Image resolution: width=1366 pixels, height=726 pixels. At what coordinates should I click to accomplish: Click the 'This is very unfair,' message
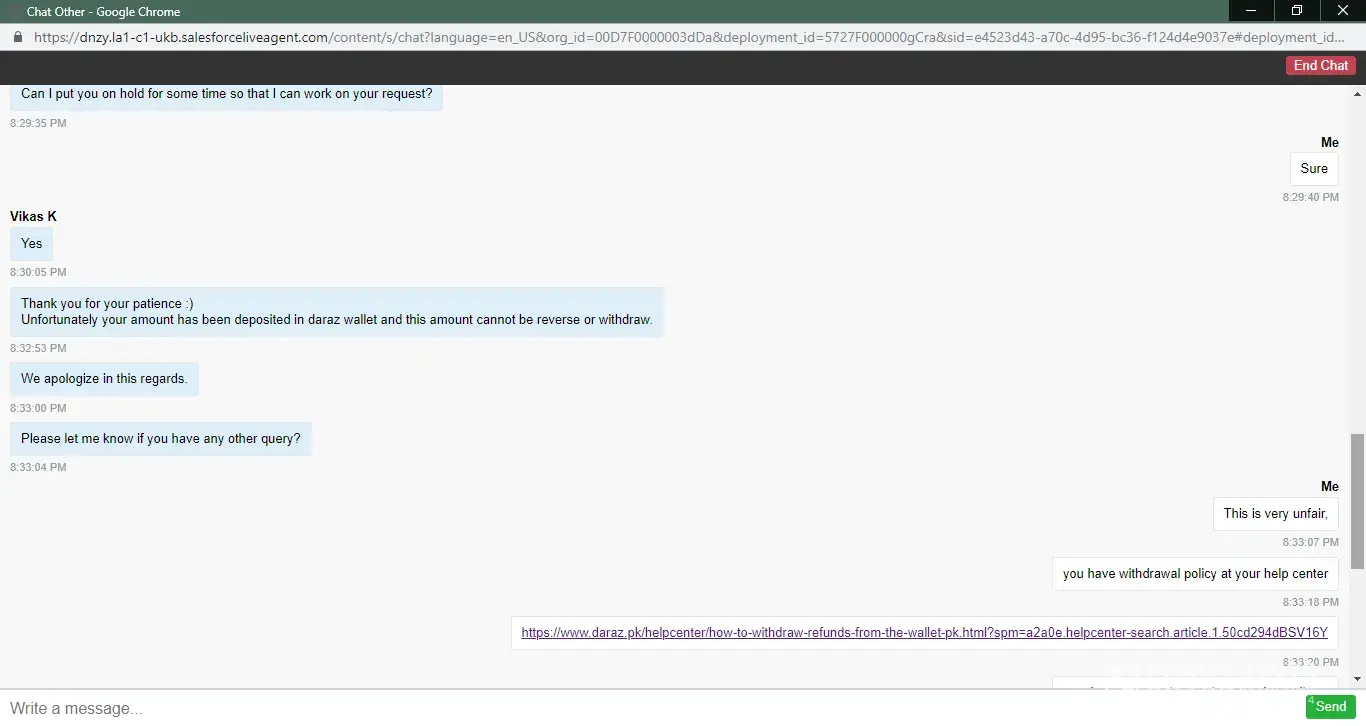(x=1275, y=513)
